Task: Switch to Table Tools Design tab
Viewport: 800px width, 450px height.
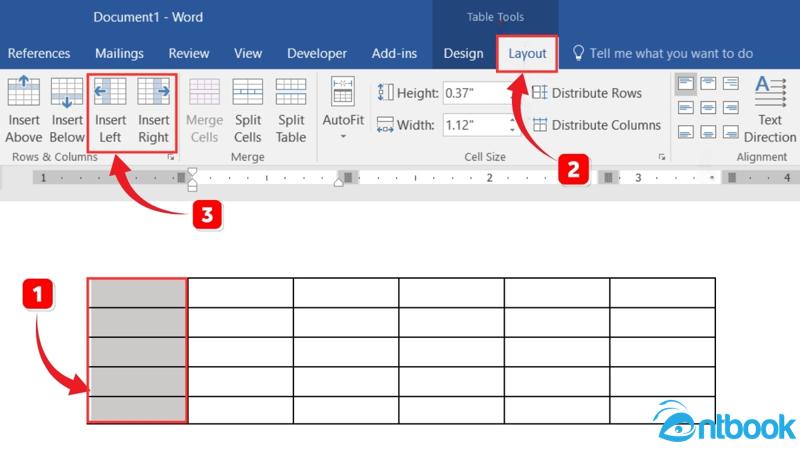Action: (x=463, y=54)
